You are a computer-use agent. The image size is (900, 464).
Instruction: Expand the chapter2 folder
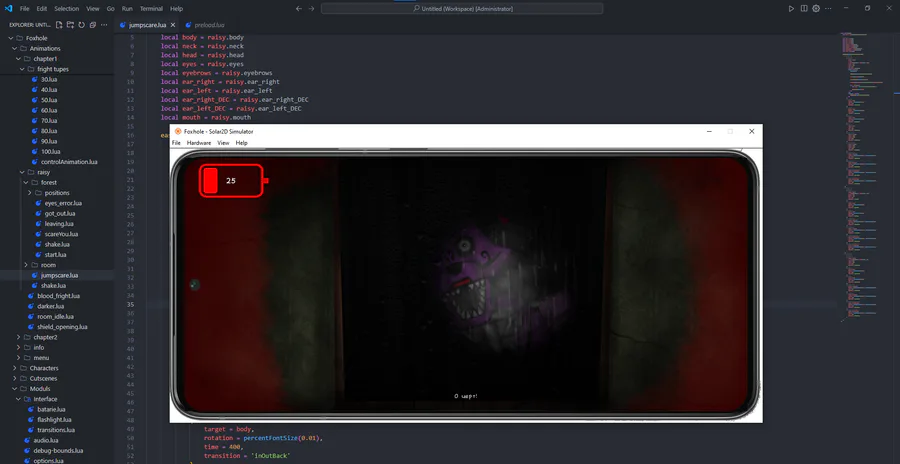[x=19, y=337]
